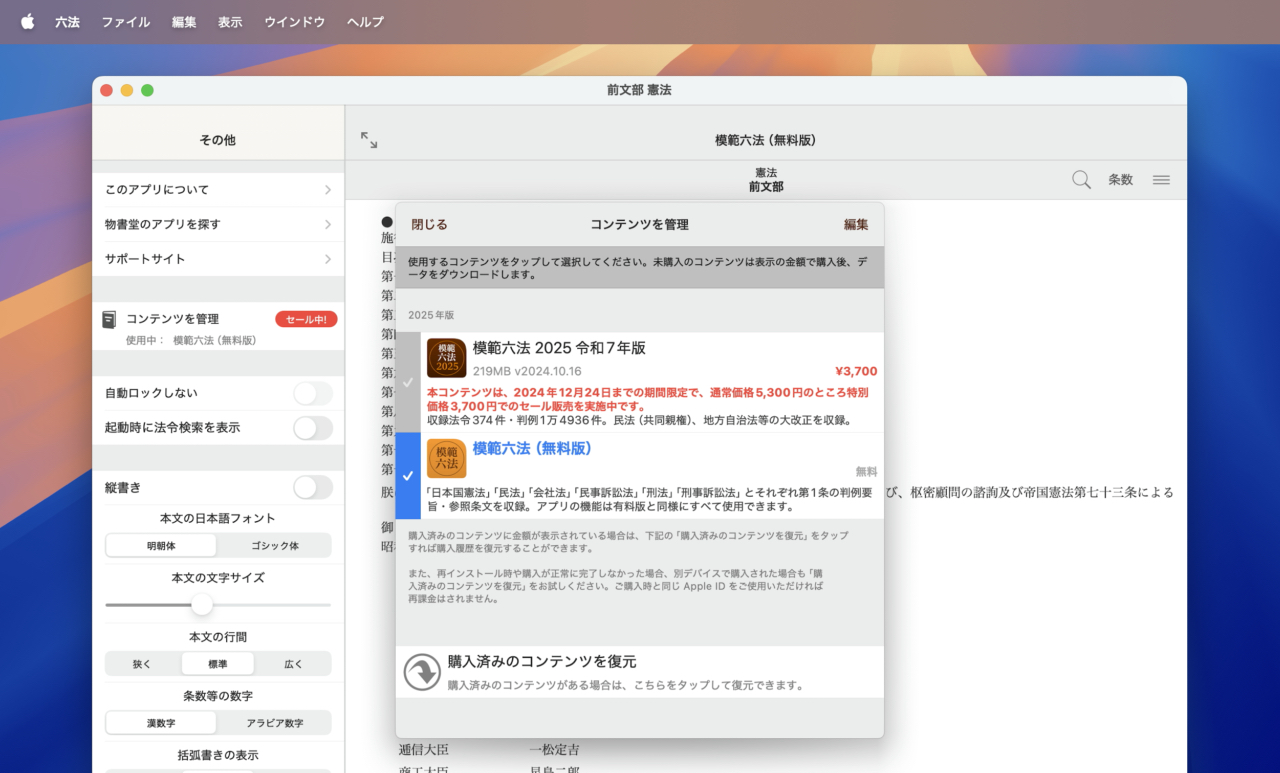1280x773 pixels.
Task: Click the 模範六法 (無料版) main header title
Action: tap(766, 140)
